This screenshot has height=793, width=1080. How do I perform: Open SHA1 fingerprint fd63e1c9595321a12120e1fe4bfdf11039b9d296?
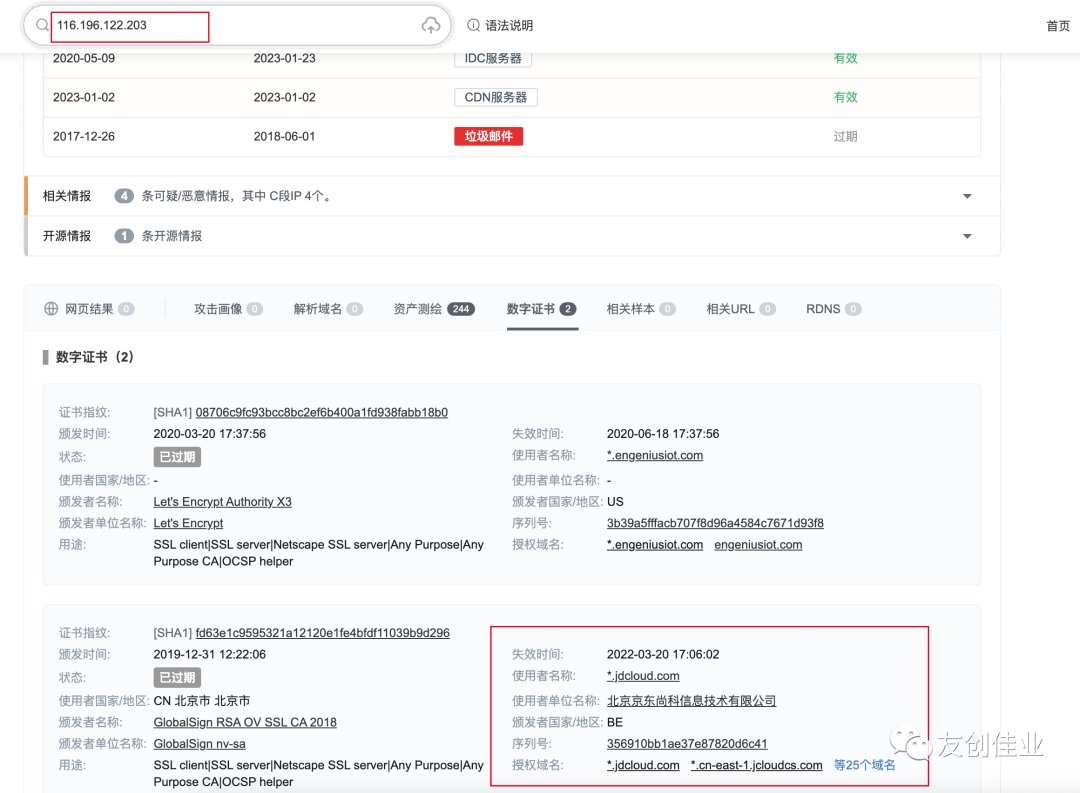(322, 633)
